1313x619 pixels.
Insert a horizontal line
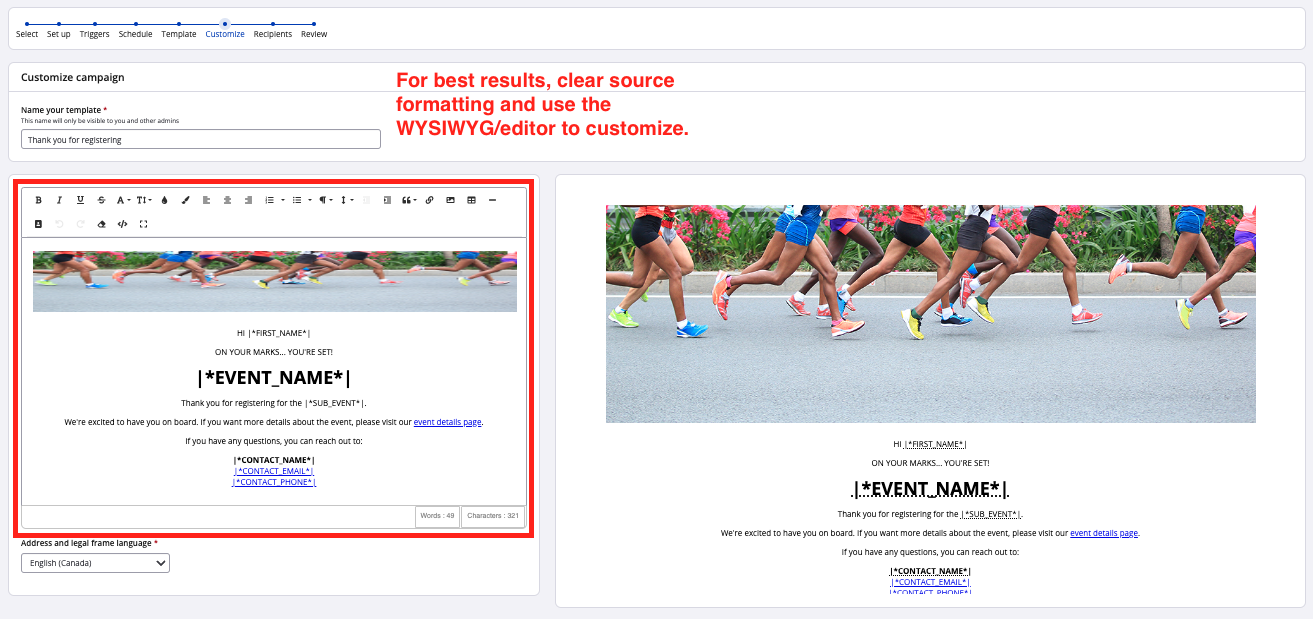[x=492, y=200]
